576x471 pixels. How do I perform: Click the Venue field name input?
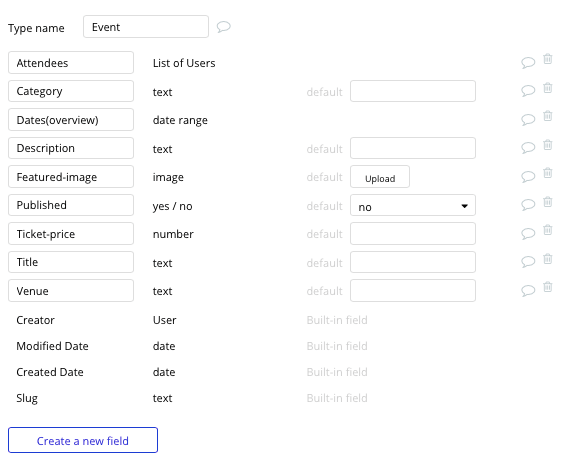(x=71, y=291)
